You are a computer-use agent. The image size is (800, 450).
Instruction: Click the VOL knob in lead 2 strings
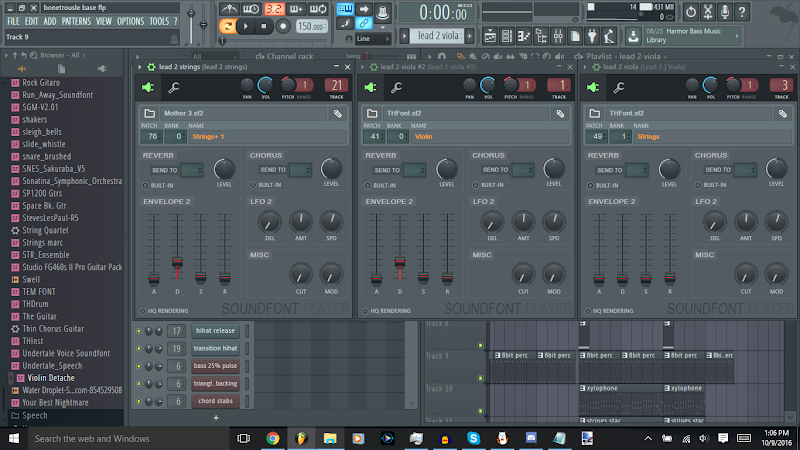click(265, 85)
